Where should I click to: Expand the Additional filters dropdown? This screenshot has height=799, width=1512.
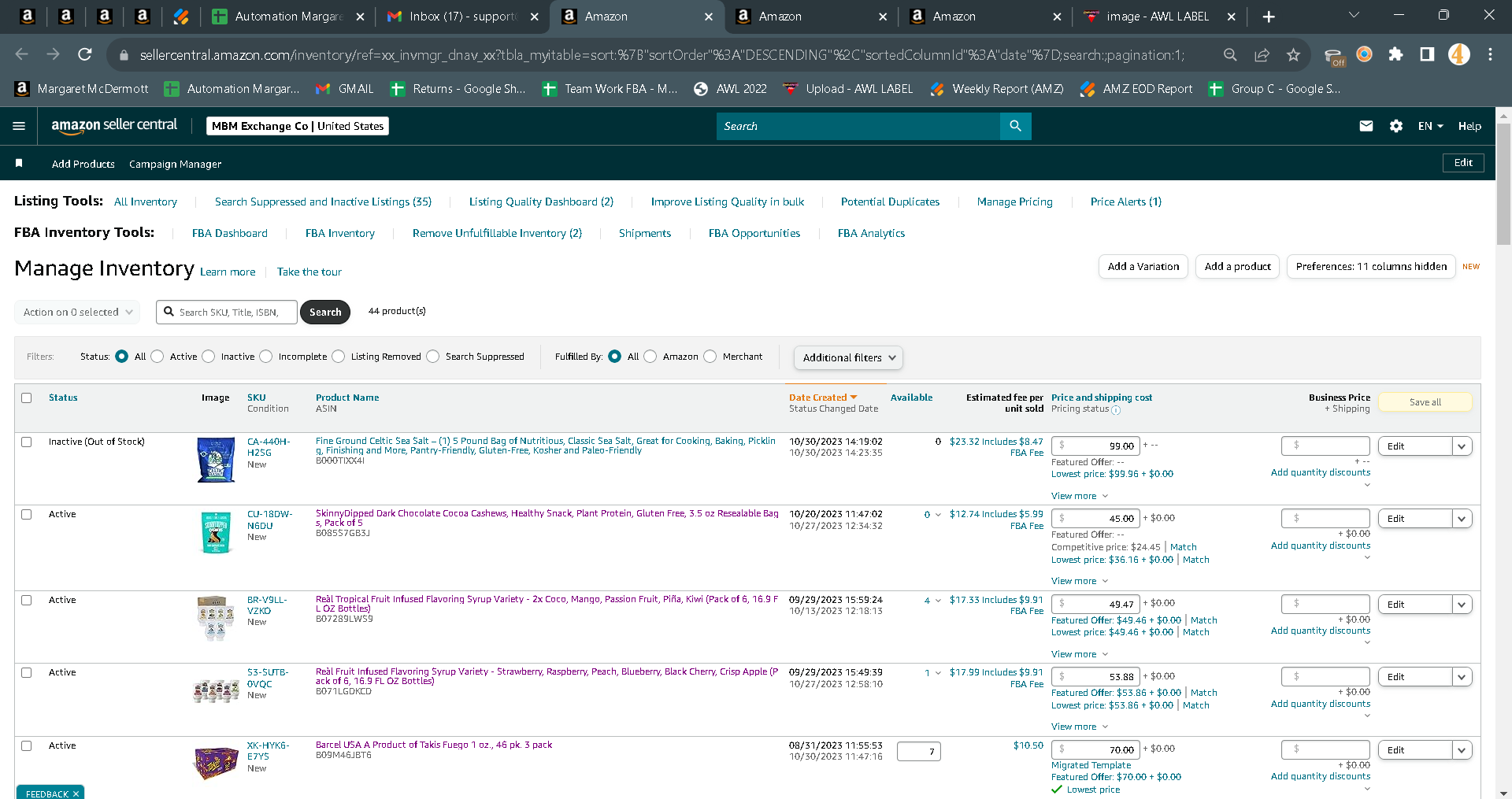(848, 357)
